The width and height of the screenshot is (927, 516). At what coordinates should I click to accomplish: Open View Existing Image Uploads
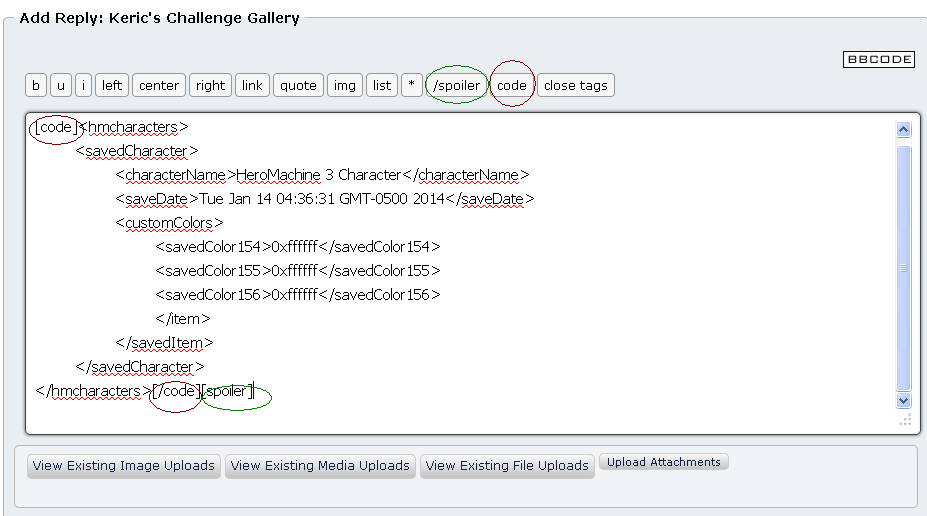click(124, 466)
